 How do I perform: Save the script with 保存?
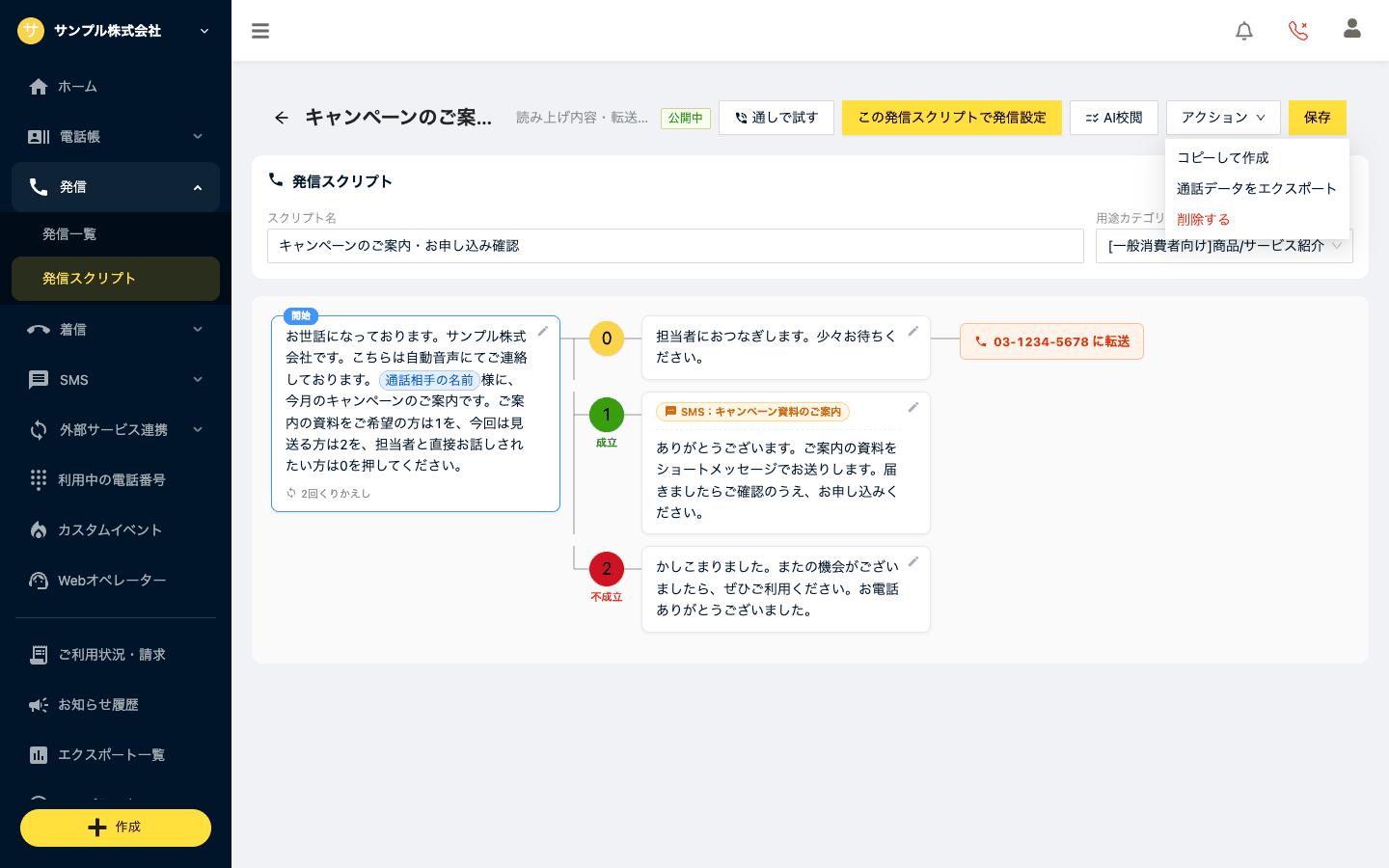click(1318, 118)
